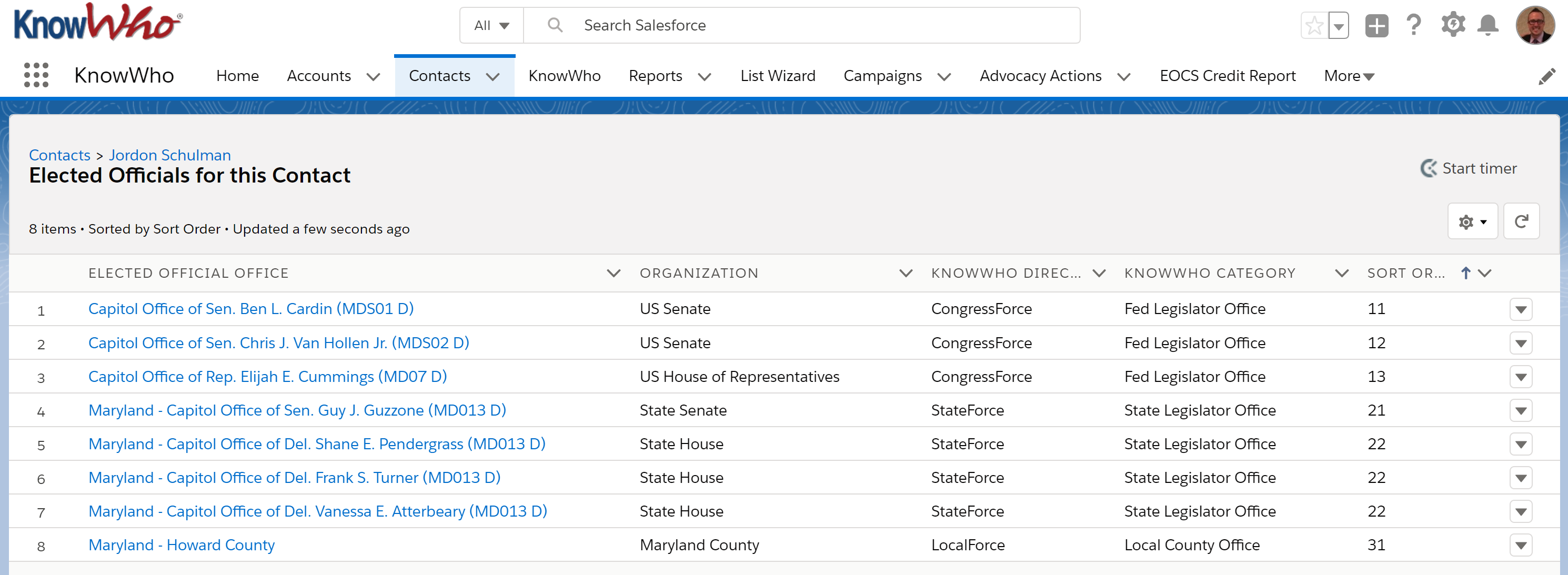Viewport: 1568px width, 575px height.
Task: Open the help question mark icon
Action: [x=1413, y=26]
